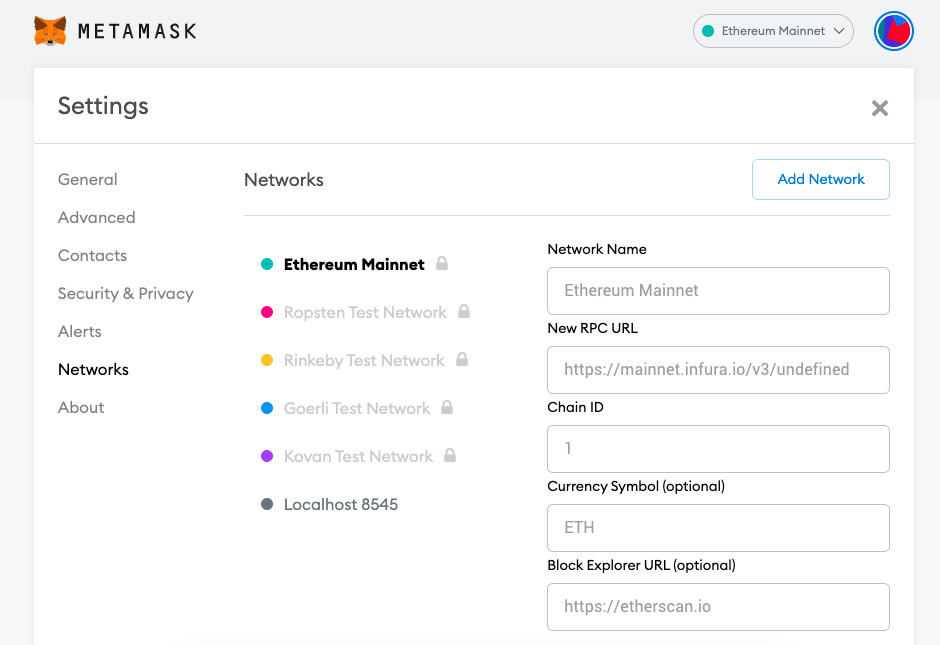Open Advanced settings
Image resolution: width=940 pixels, height=645 pixels.
pyautogui.click(x=97, y=217)
